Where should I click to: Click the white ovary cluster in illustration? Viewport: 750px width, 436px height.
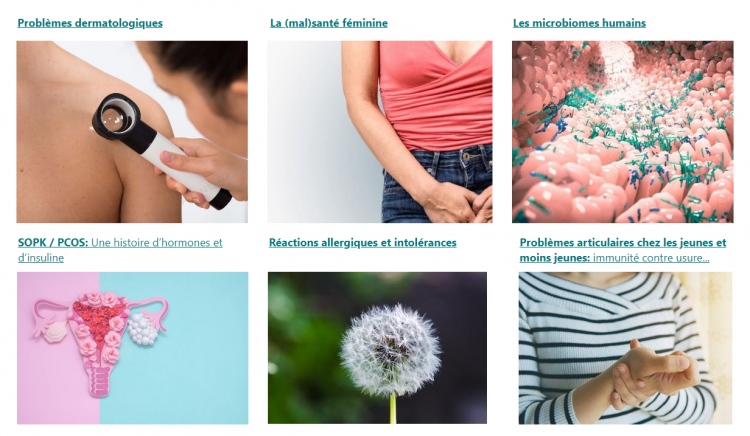coord(141,329)
